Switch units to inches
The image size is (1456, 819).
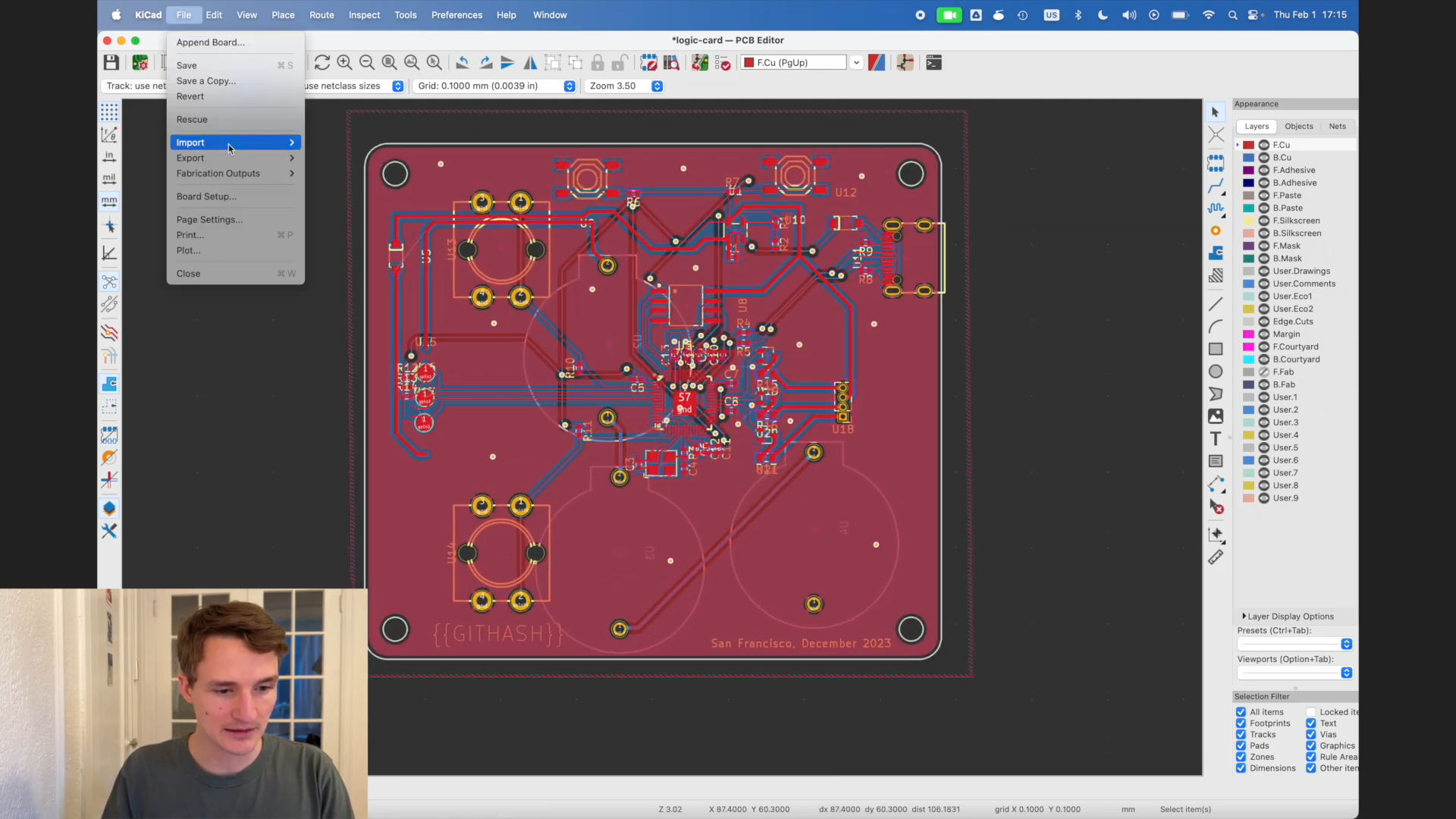point(109,157)
